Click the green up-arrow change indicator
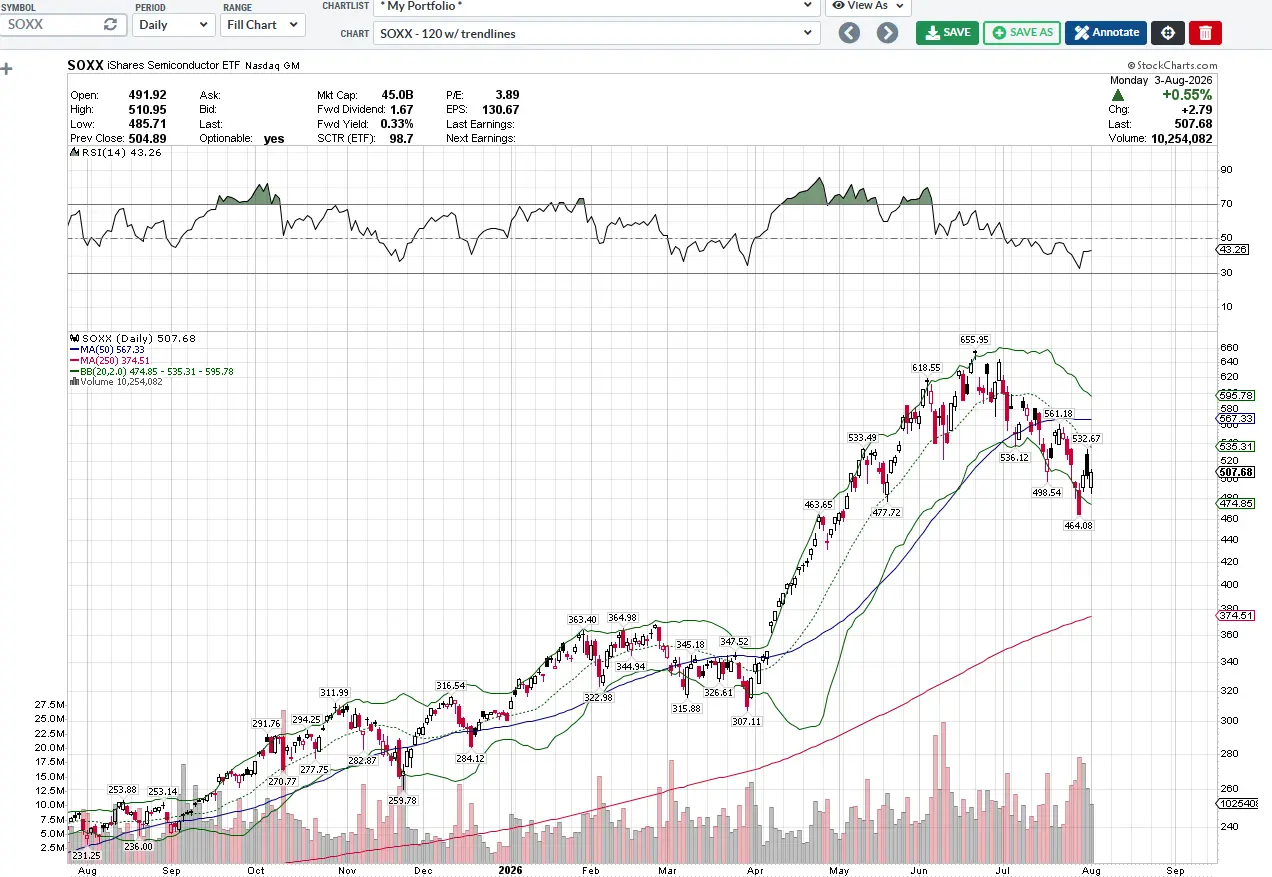This screenshot has width=1272, height=877. [1118, 95]
